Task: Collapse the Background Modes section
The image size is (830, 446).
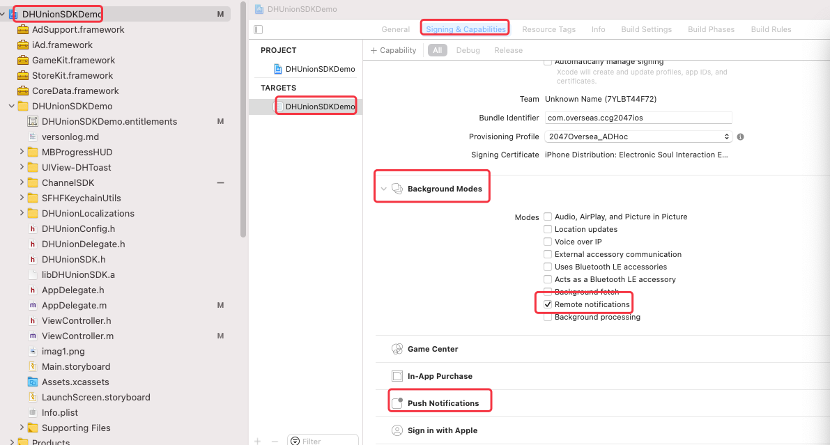Action: pos(382,188)
